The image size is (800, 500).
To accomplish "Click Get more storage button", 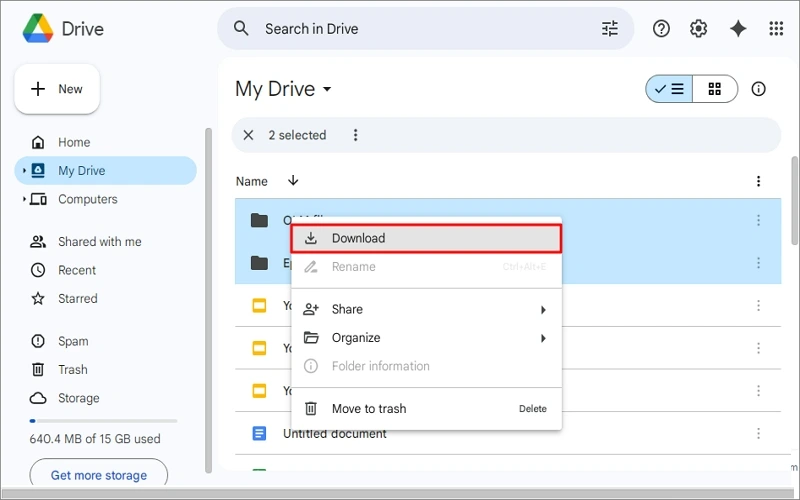I will (x=98, y=475).
